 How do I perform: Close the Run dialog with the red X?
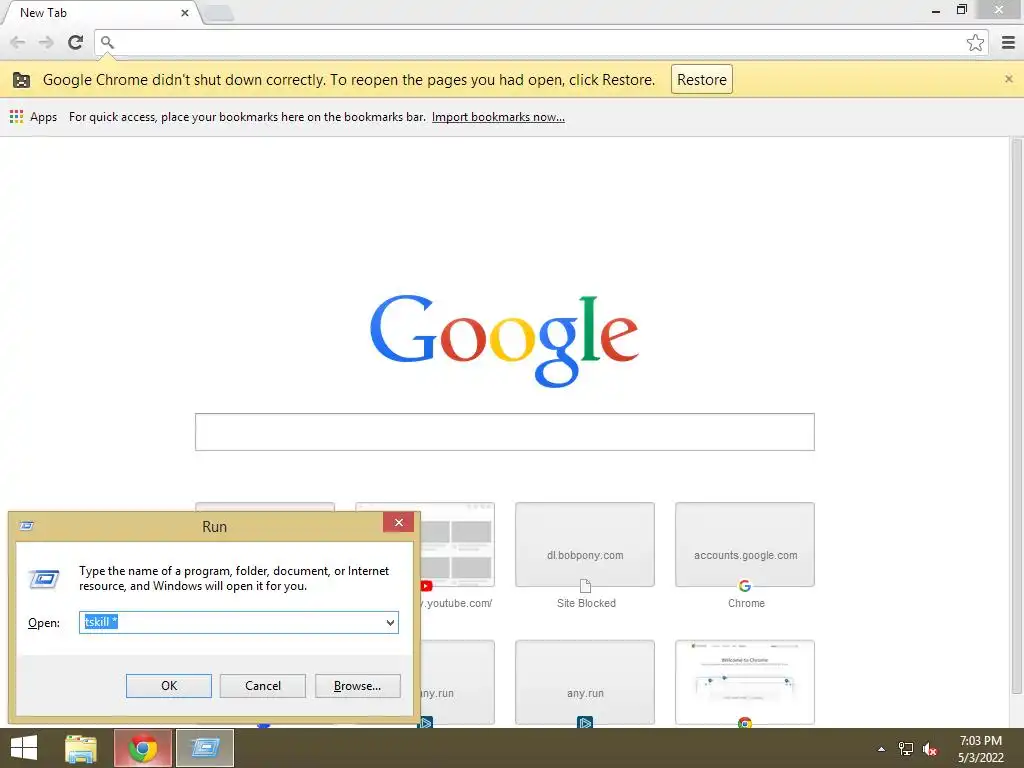398,522
